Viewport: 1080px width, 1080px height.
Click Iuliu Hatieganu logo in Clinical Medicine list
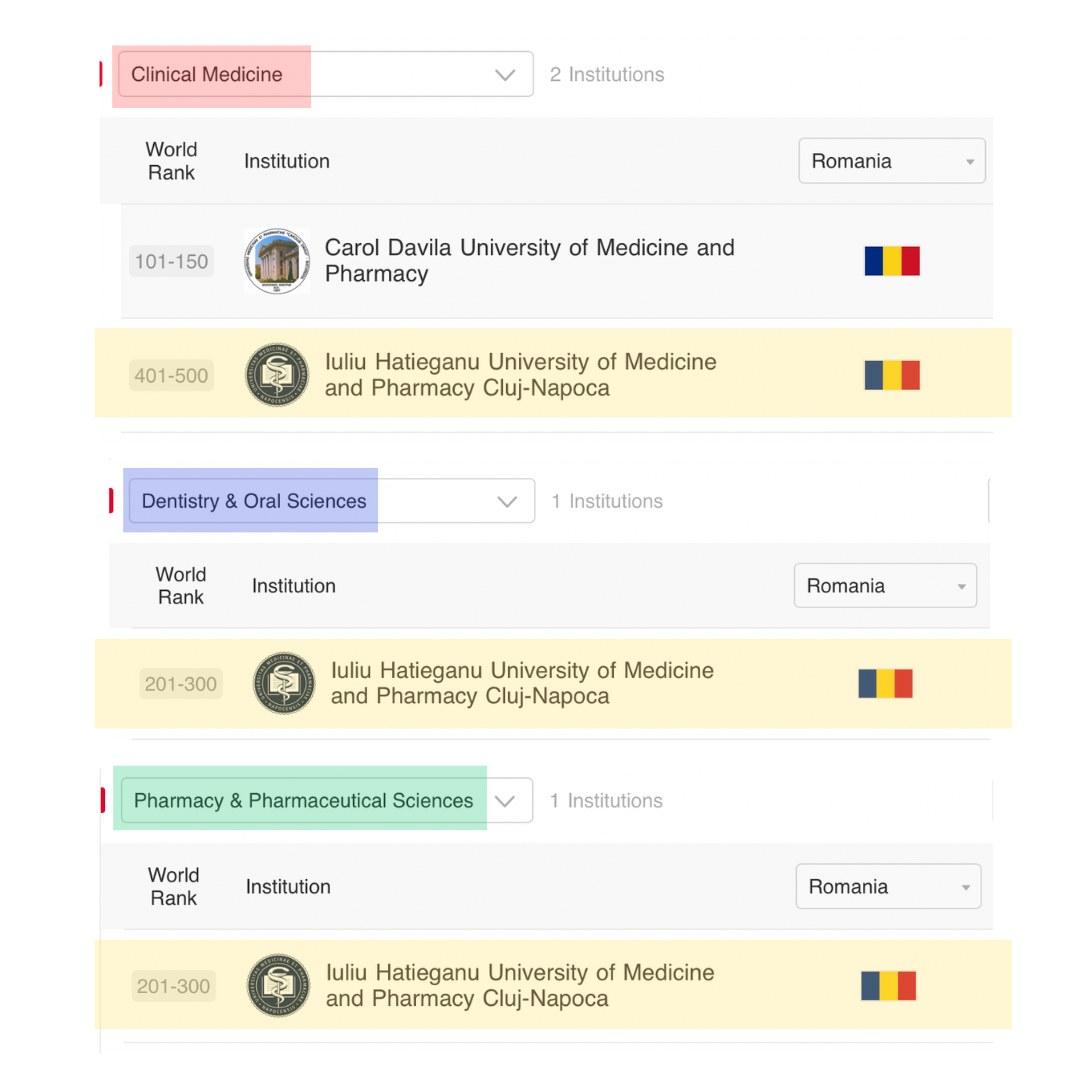click(x=277, y=375)
